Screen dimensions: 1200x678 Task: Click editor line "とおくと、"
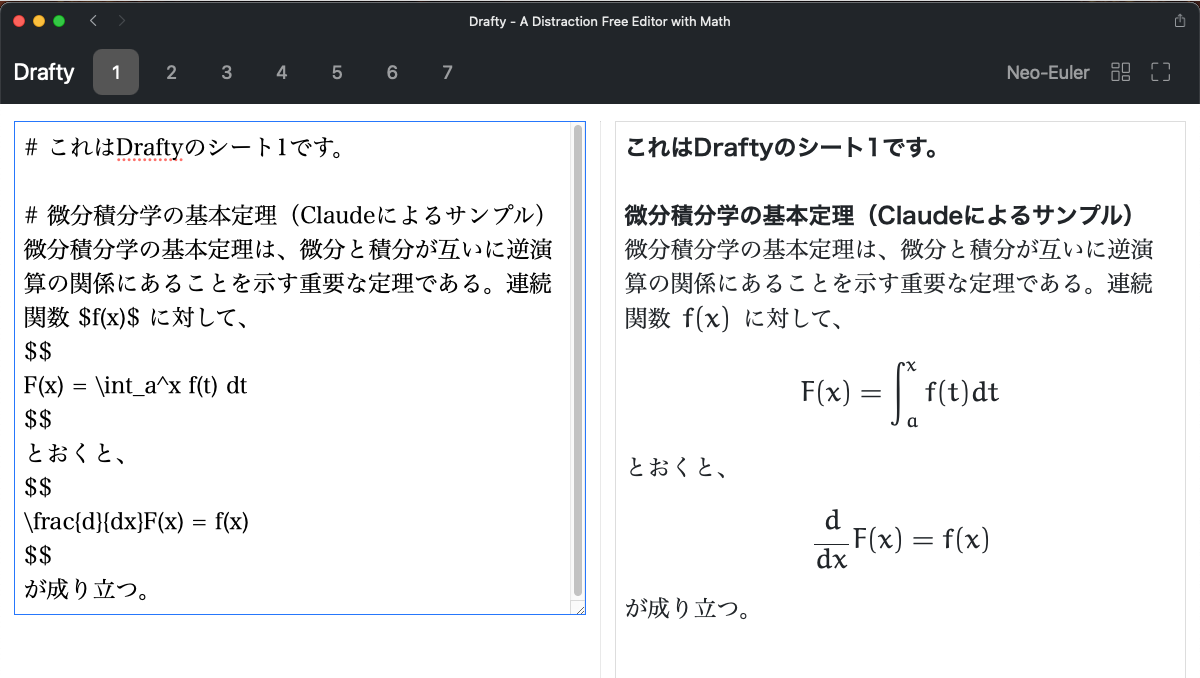pyautogui.click(x=76, y=453)
